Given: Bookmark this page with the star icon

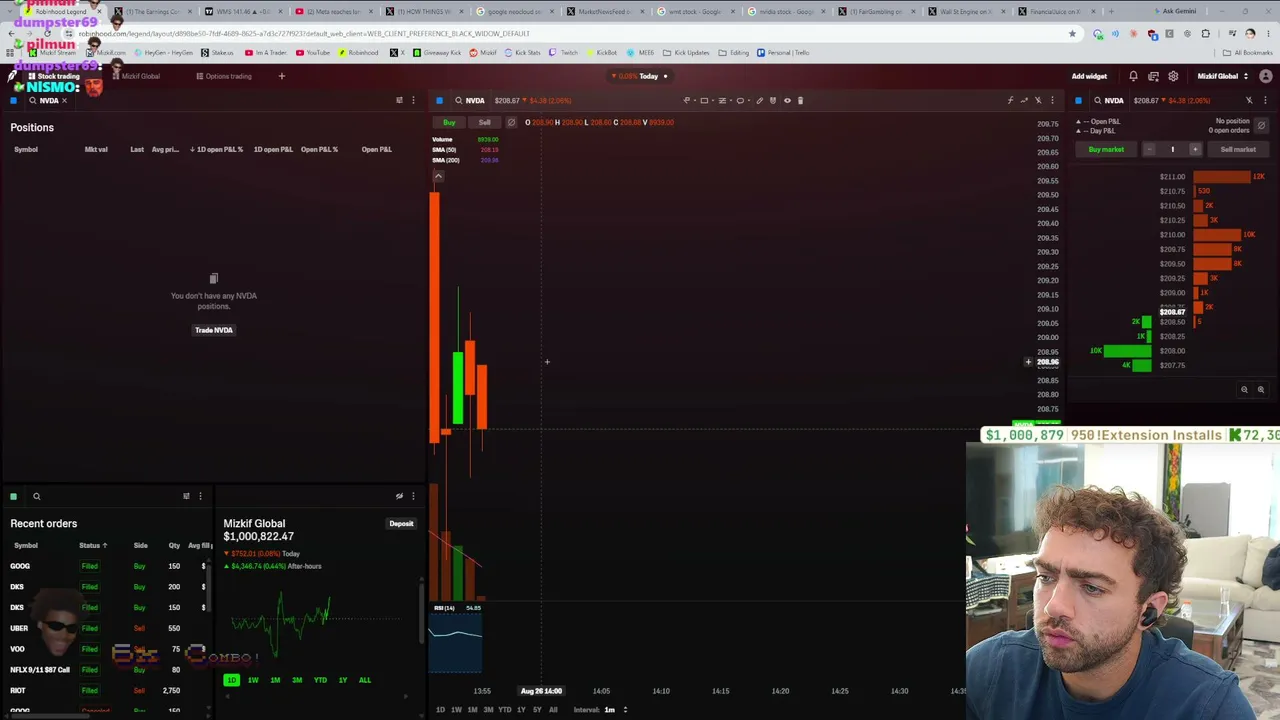Looking at the screenshot, I should tap(1073, 33).
